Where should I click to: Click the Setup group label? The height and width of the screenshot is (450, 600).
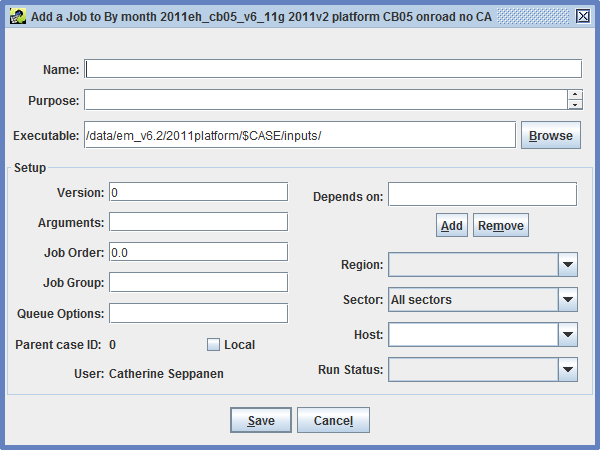(x=30, y=168)
